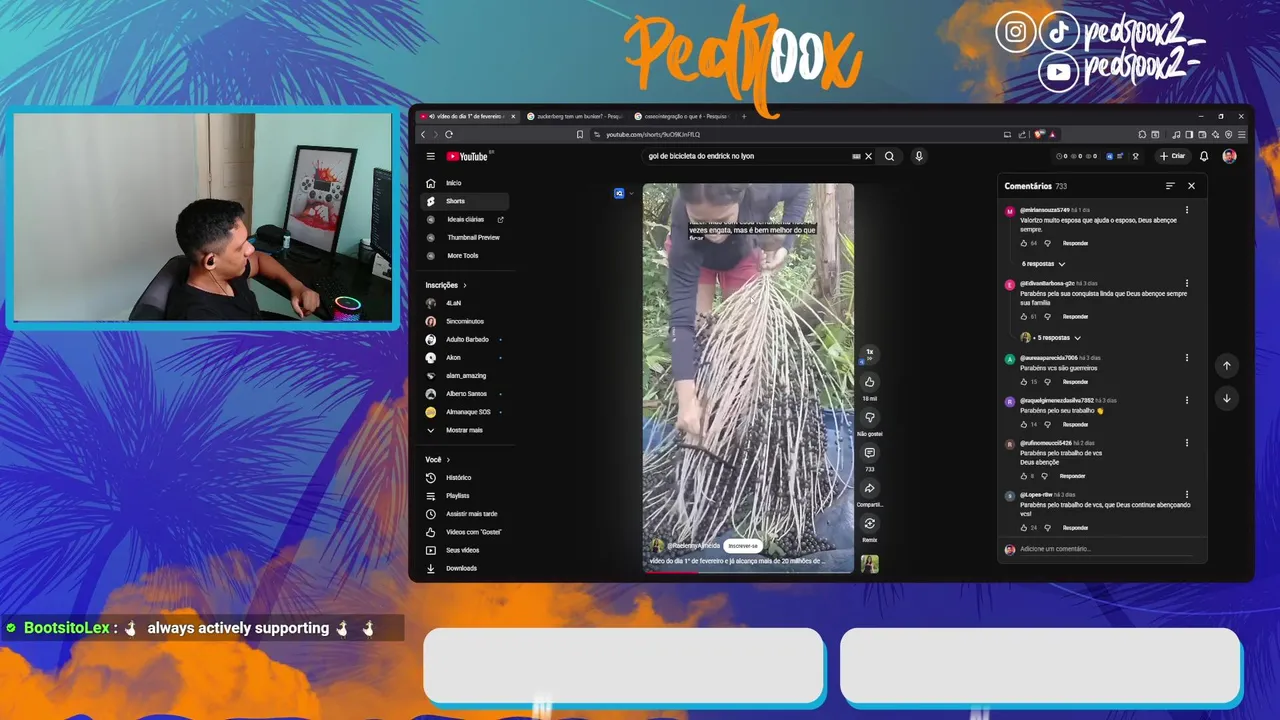
Task: Open More Tools sidebar item
Action: [465, 255]
